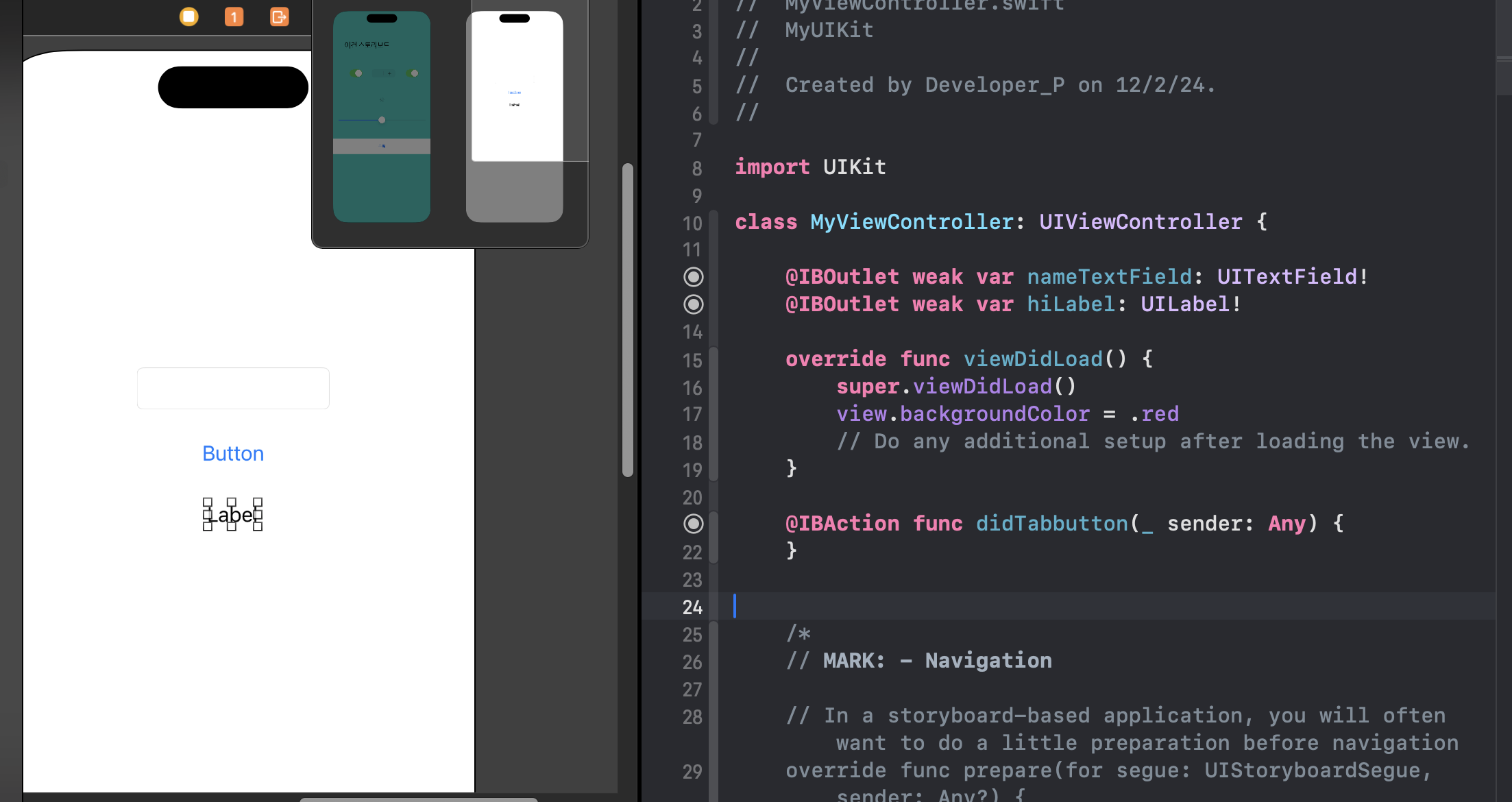This screenshot has height=802, width=1512.
Task: Select the Label element on the canvas
Action: pos(233,515)
